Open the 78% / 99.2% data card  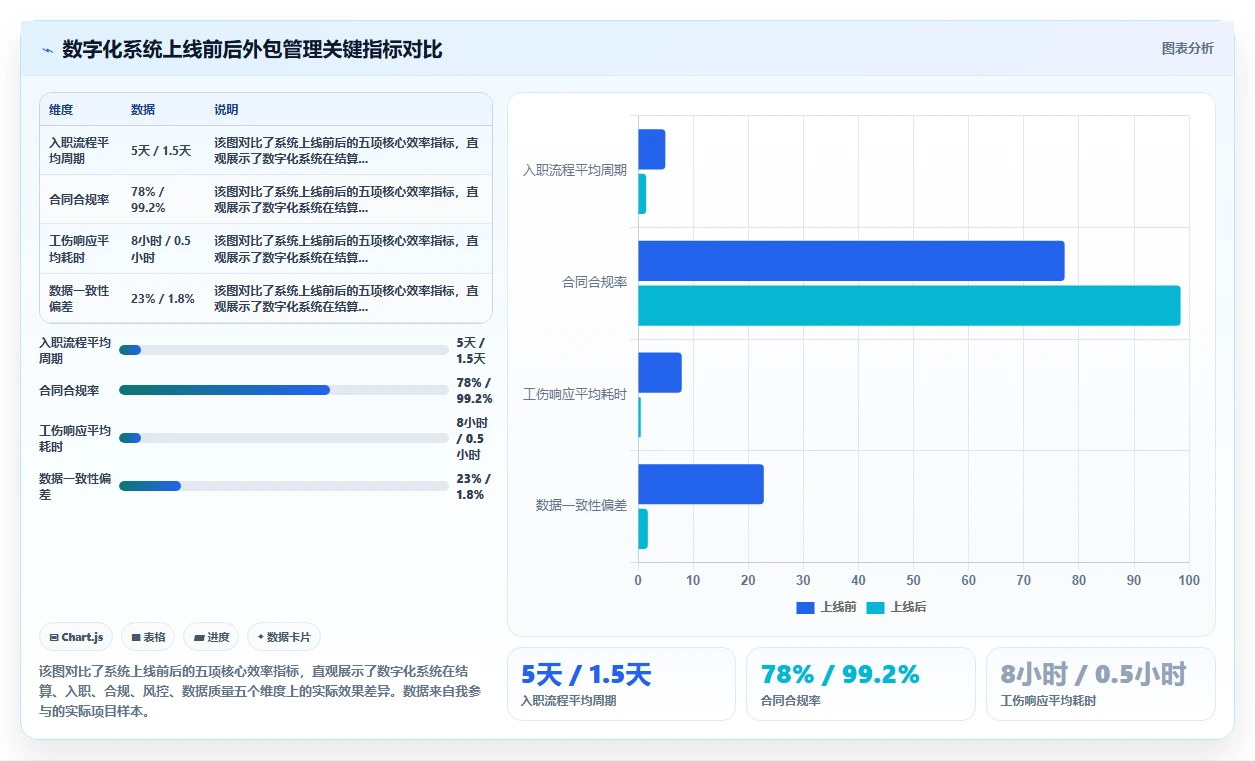click(861, 684)
